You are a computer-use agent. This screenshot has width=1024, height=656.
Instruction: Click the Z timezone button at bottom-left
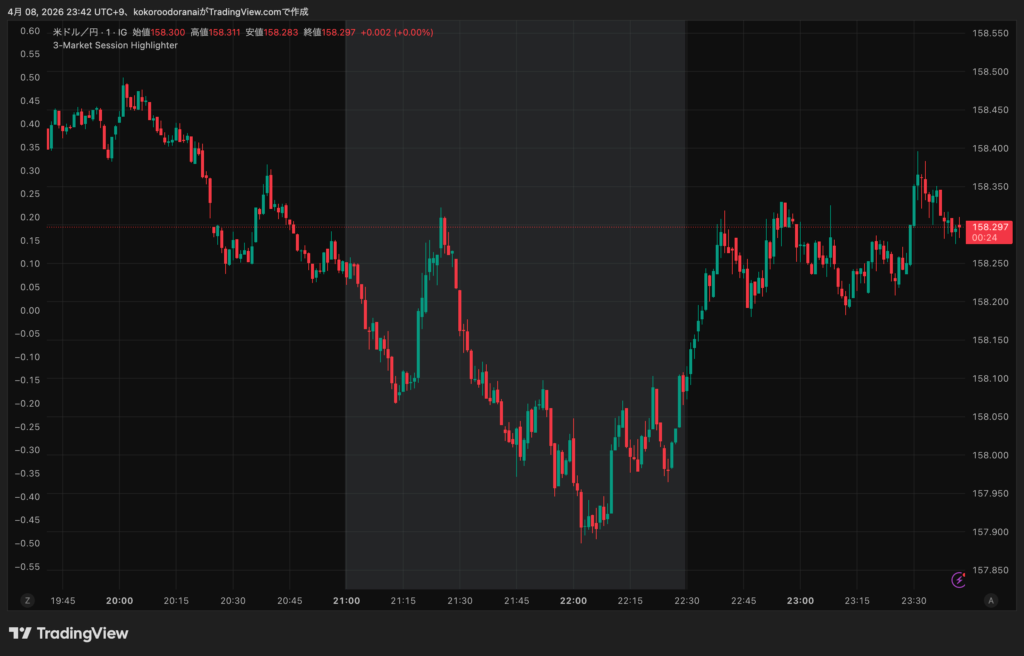tap(28, 600)
